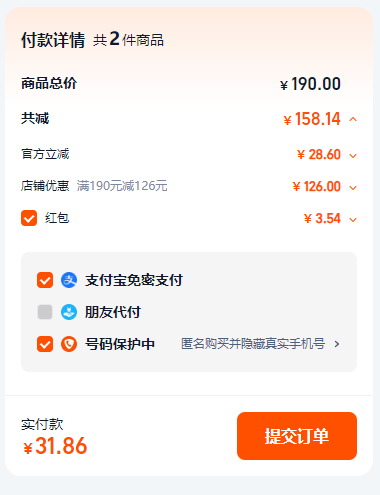This screenshot has width=380, height=495.
Task: Enable the 朋友代付 checkbox
Action: pos(45,312)
